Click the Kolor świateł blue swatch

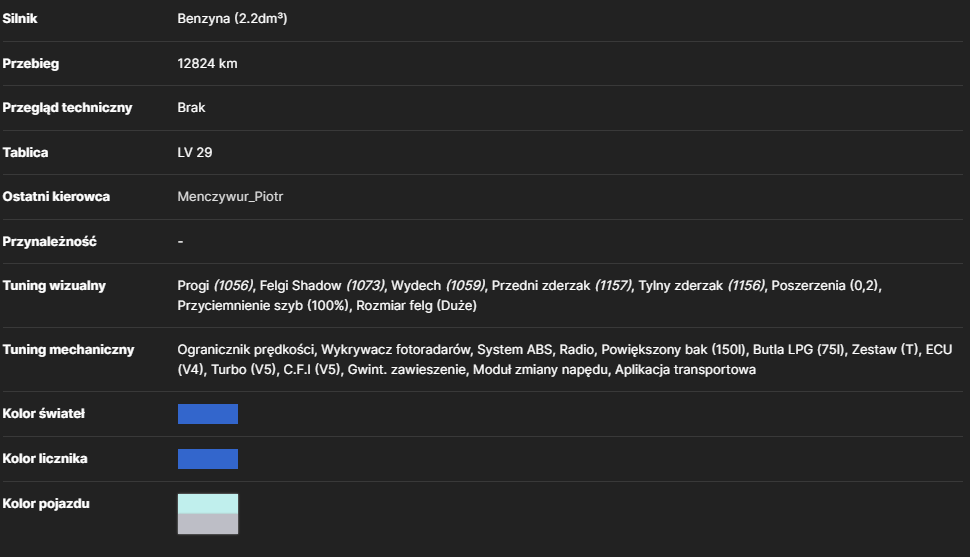(x=208, y=414)
